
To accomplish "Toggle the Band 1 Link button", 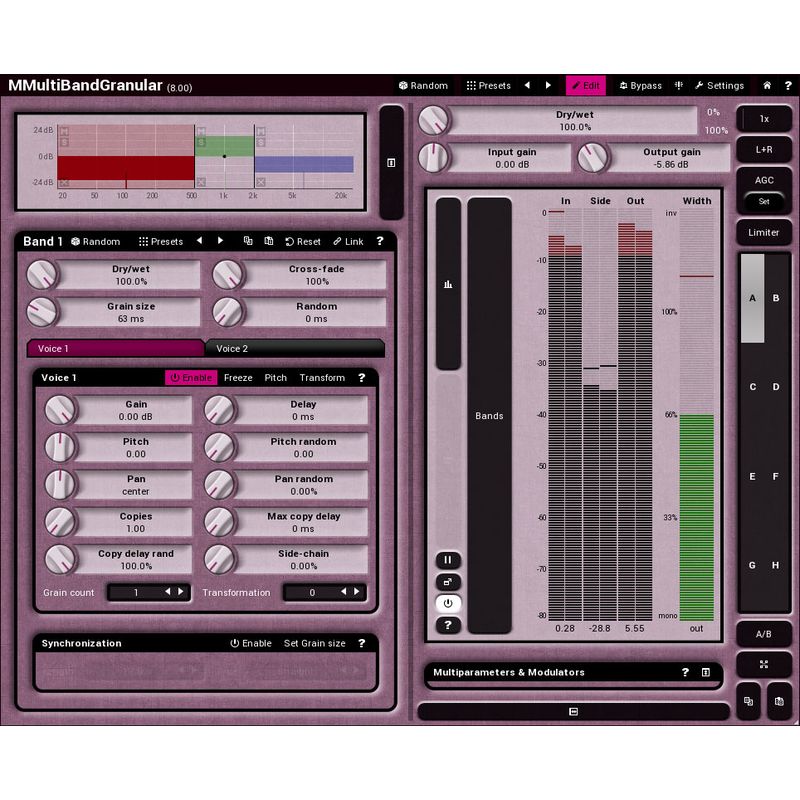I will pos(348,241).
